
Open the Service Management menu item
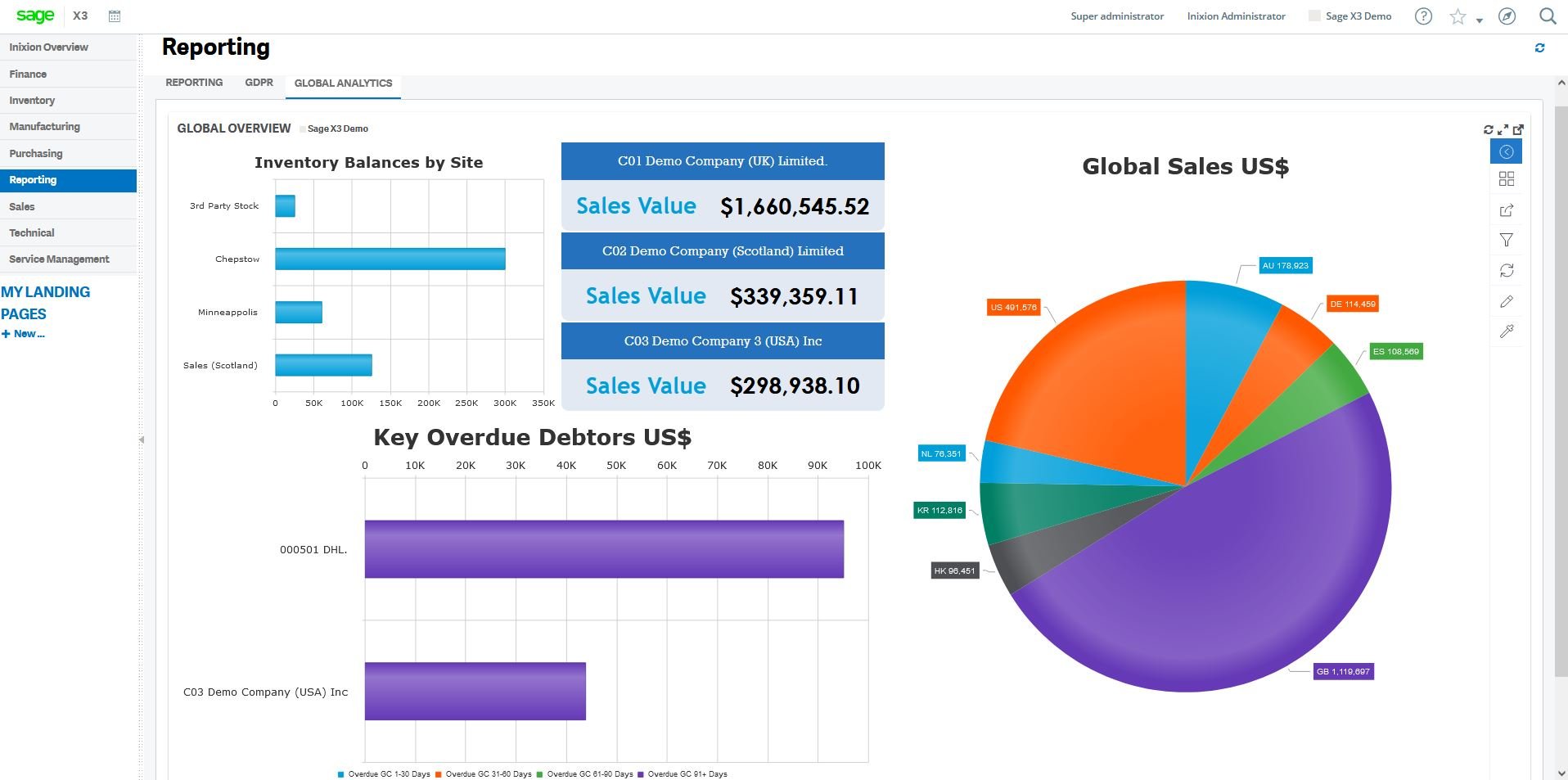click(68, 259)
